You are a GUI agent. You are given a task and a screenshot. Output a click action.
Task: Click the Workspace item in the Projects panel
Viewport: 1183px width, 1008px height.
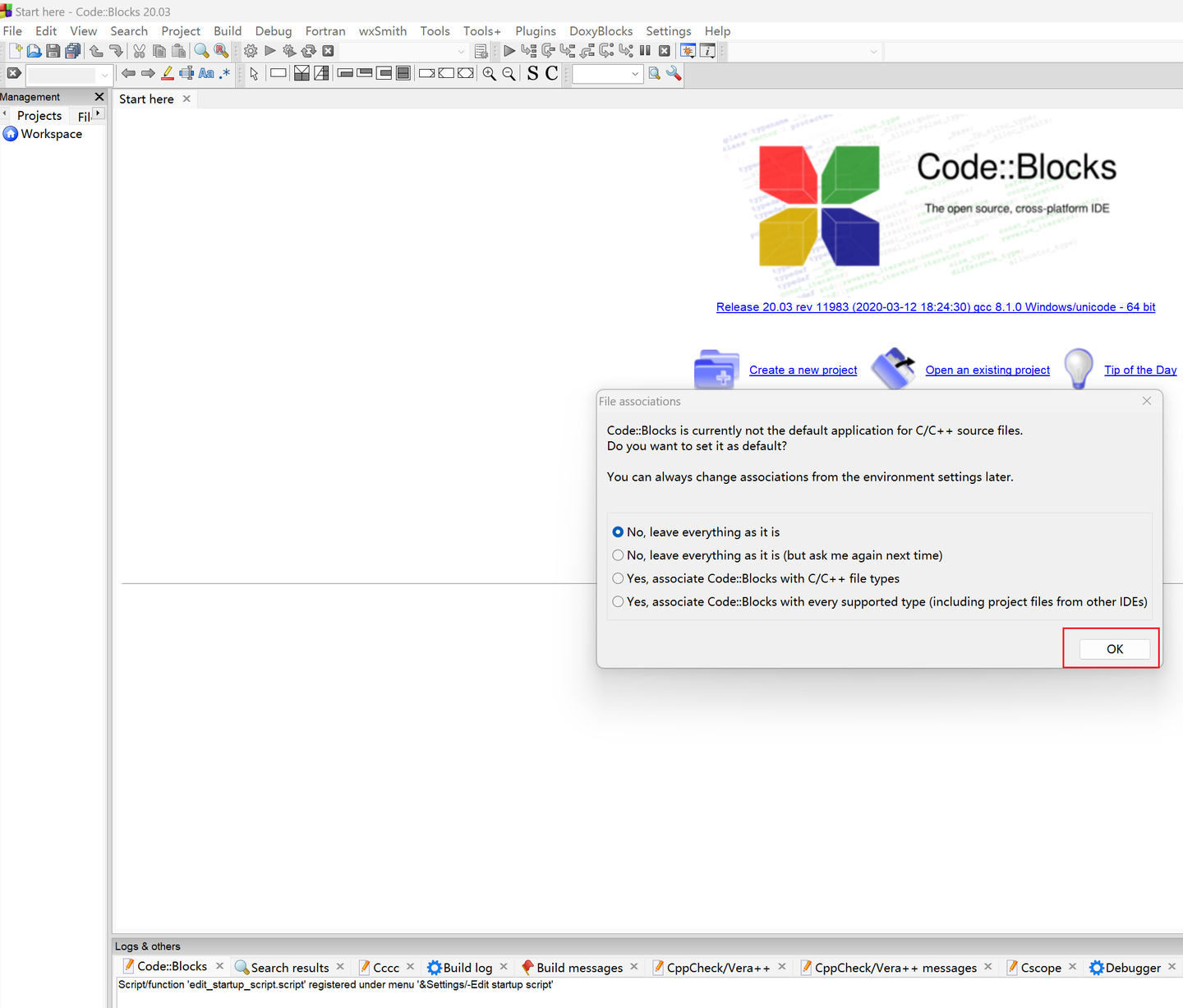coord(51,134)
